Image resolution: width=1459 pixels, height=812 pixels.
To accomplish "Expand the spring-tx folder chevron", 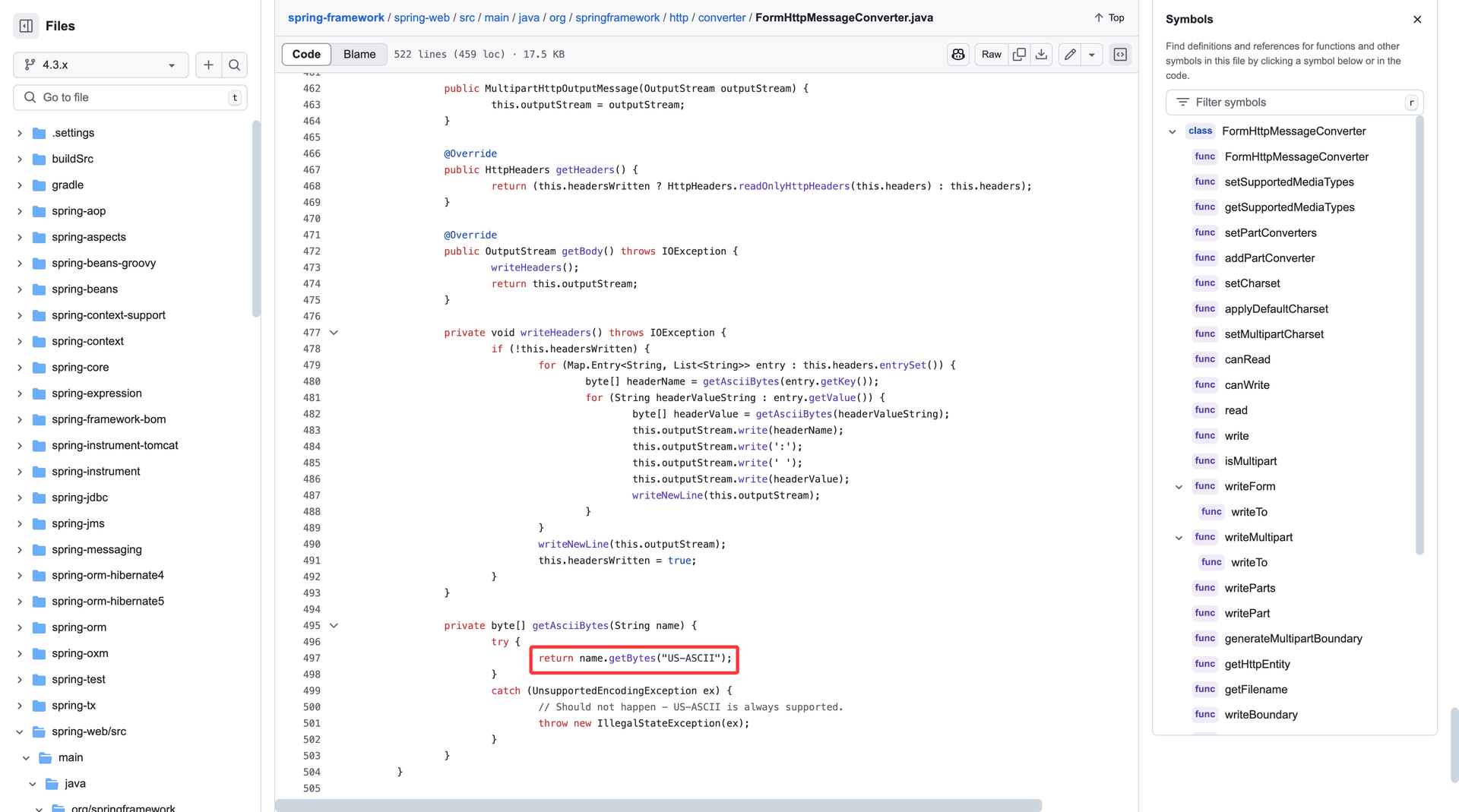I will (x=20, y=706).
